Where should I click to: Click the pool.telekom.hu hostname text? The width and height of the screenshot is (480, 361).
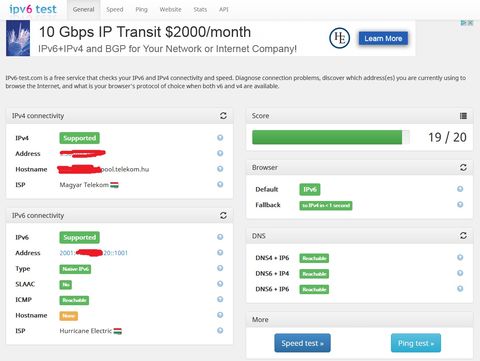point(125,169)
